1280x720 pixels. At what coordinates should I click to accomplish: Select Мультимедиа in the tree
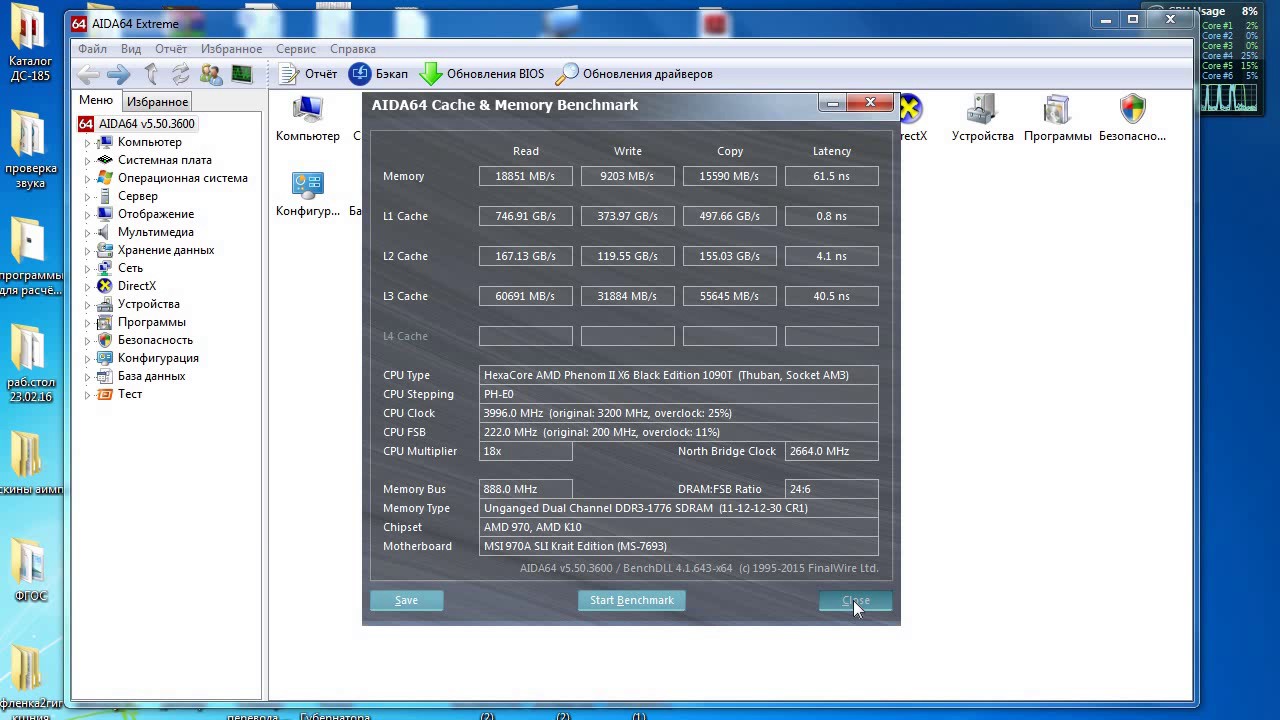(155, 232)
